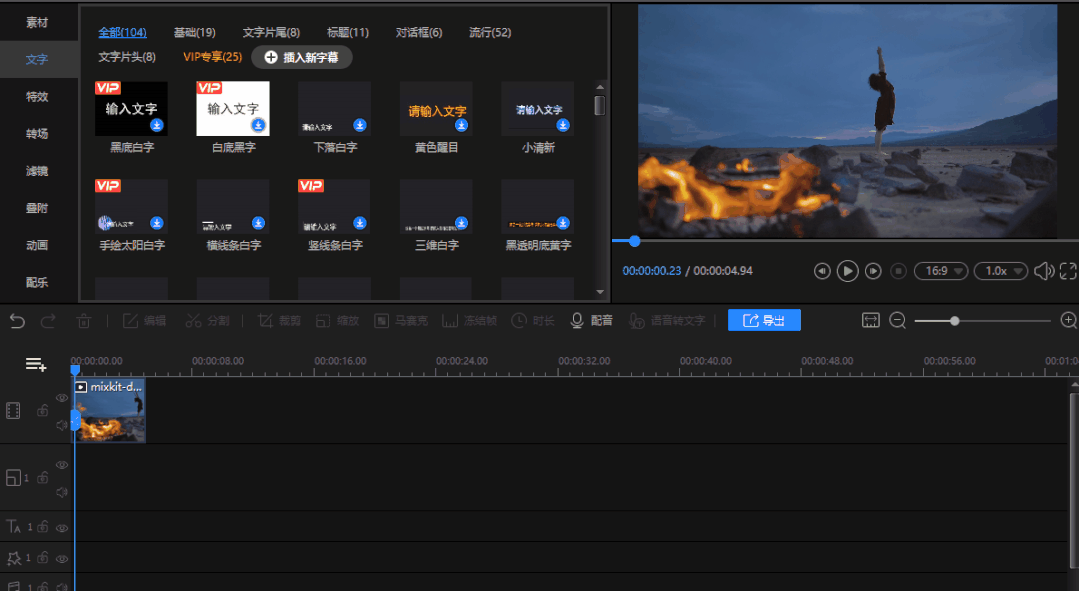Click the 插入新字幕 button
The height and width of the screenshot is (591, 1079).
click(302, 57)
